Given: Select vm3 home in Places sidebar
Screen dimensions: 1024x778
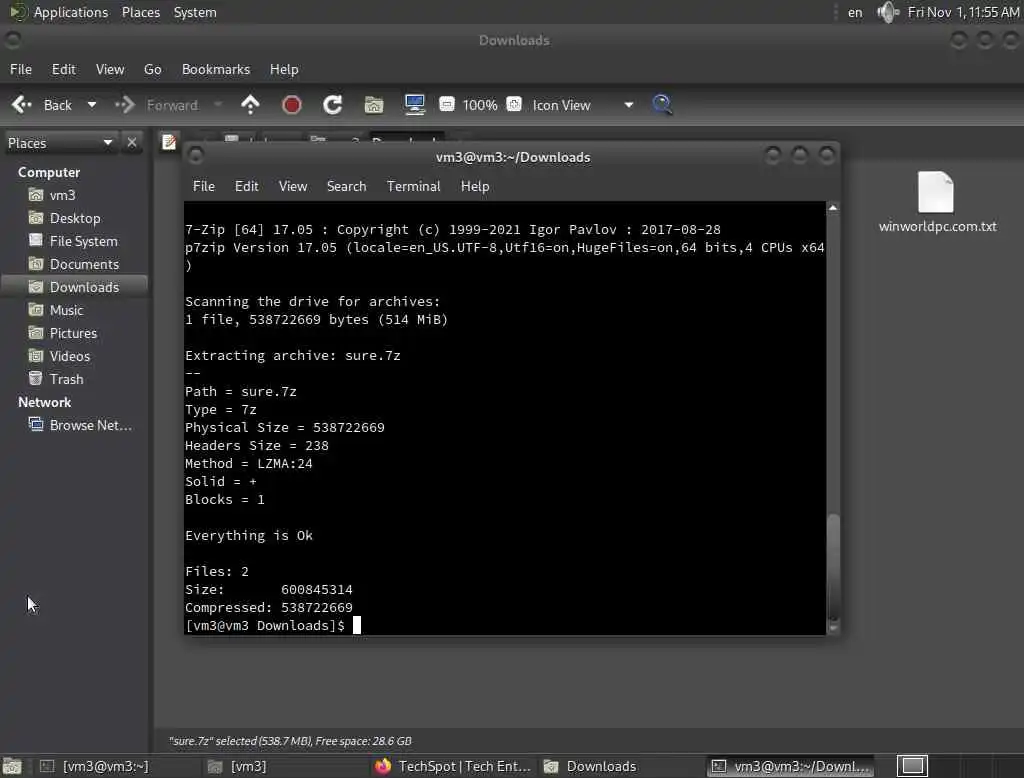Looking at the screenshot, I should coord(62,195).
